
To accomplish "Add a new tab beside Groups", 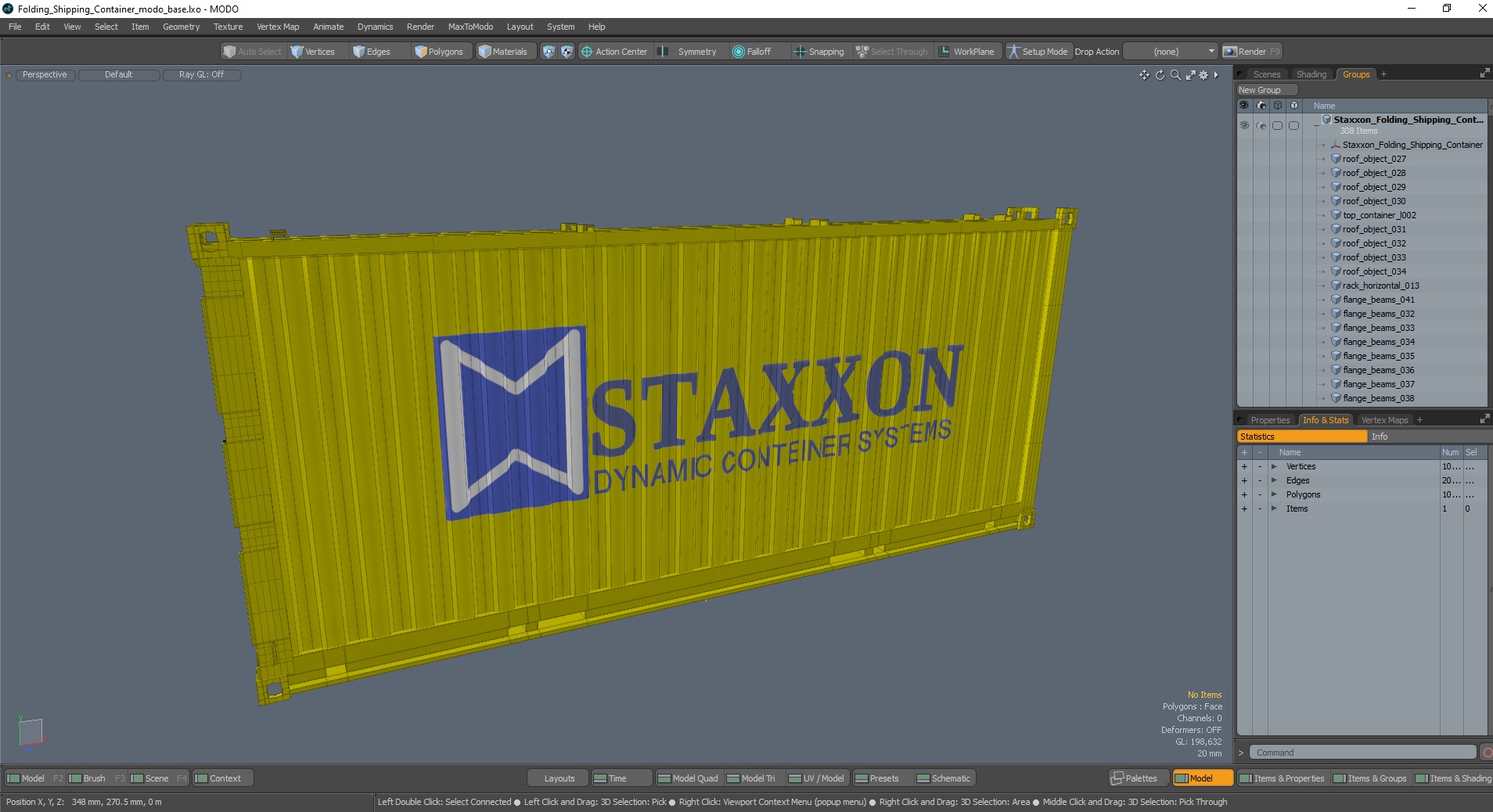I will [x=1383, y=74].
